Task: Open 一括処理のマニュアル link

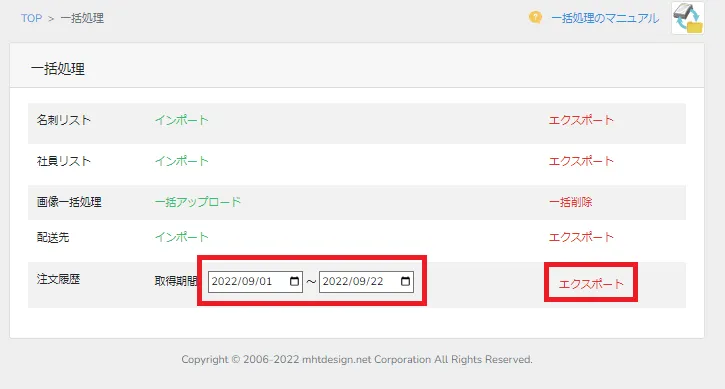Action: (605, 18)
